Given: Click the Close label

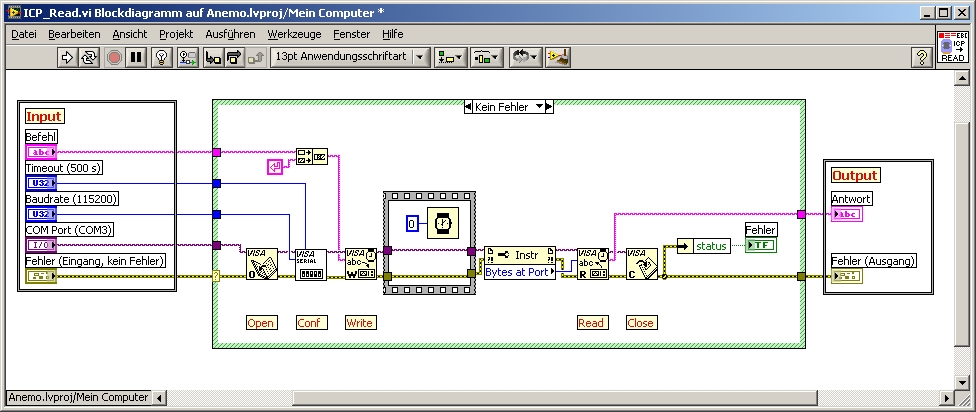Looking at the screenshot, I should [x=640, y=322].
